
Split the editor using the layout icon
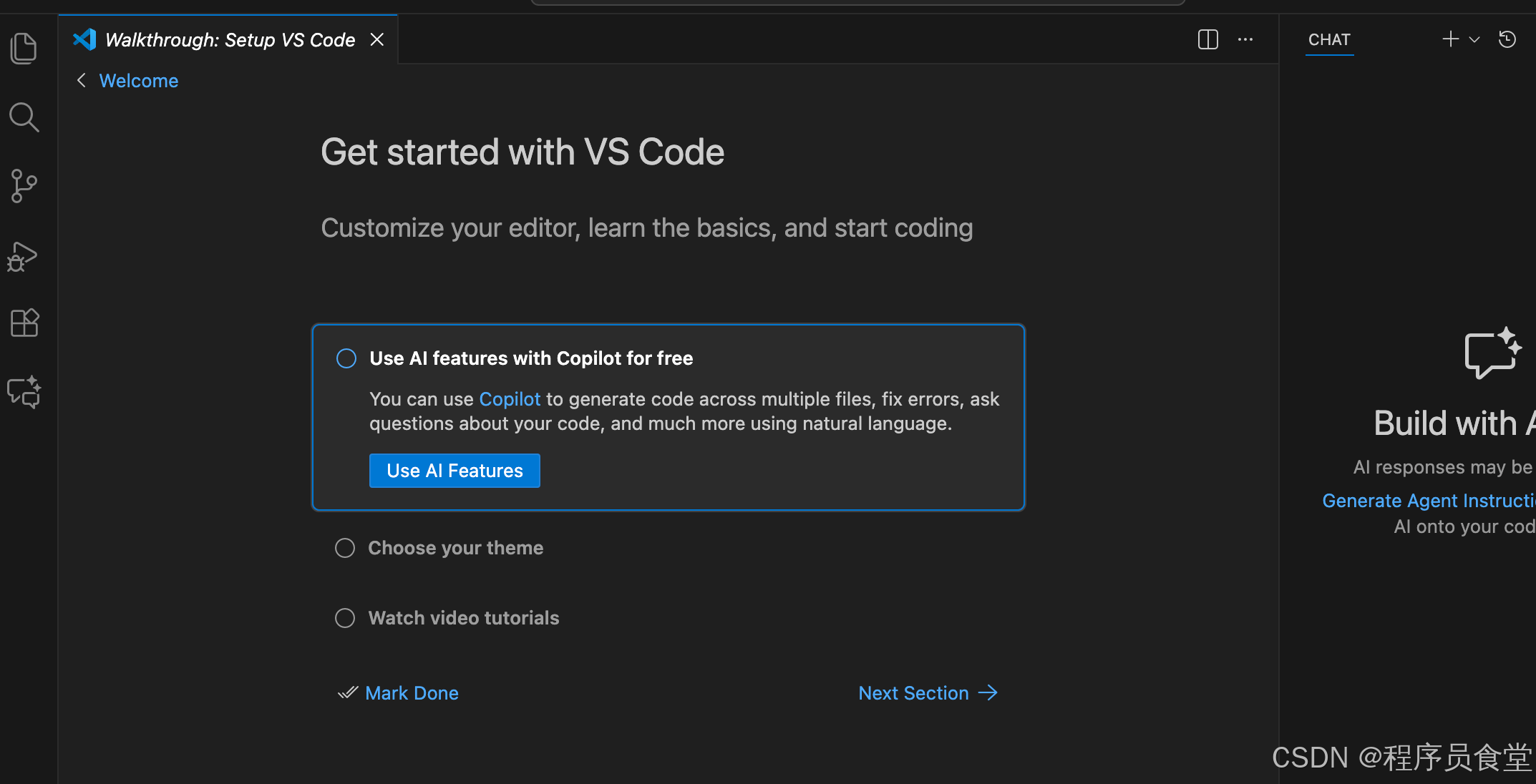pyautogui.click(x=1207, y=39)
